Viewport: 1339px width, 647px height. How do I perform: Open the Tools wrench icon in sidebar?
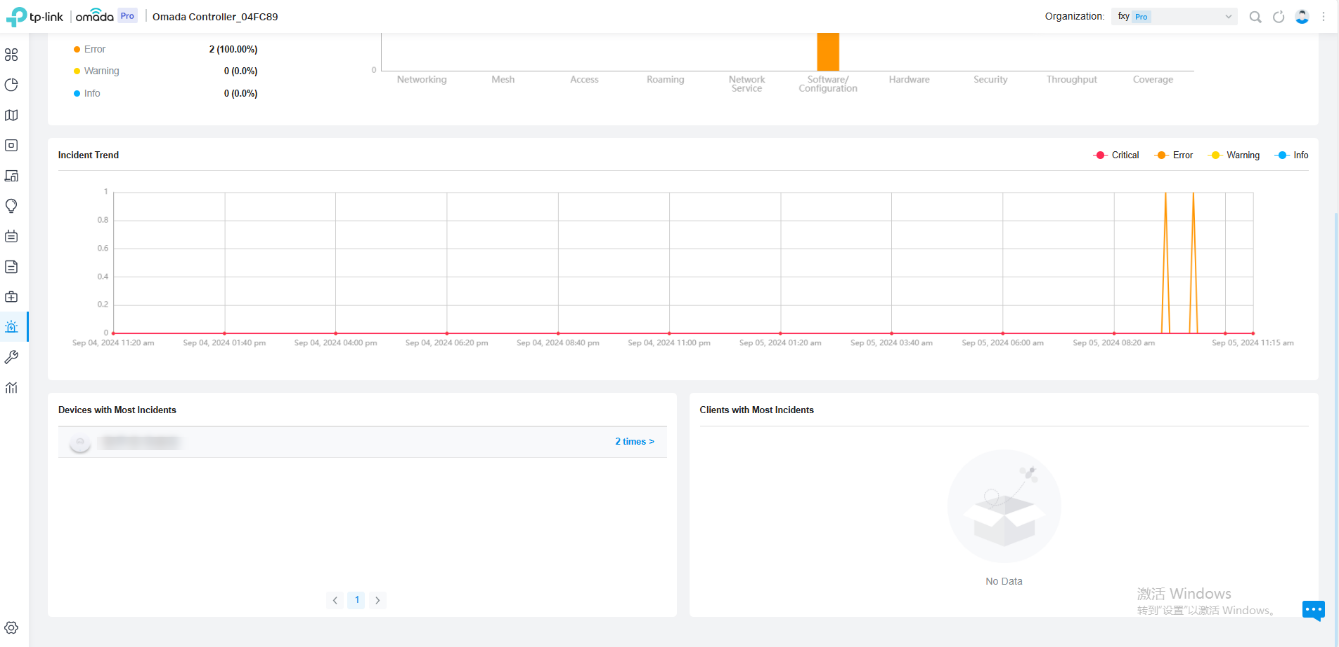coord(12,357)
